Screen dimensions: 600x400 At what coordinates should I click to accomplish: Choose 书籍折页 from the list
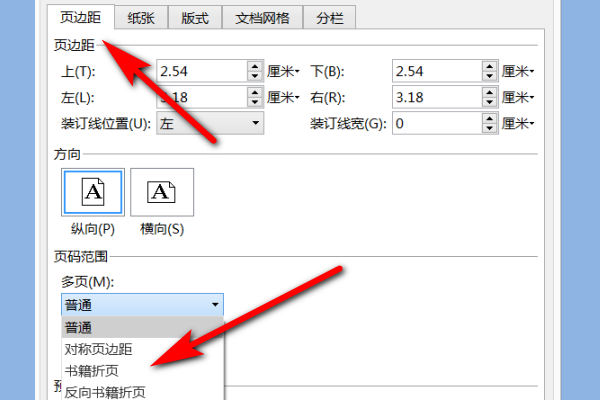pyautogui.click(x=92, y=370)
